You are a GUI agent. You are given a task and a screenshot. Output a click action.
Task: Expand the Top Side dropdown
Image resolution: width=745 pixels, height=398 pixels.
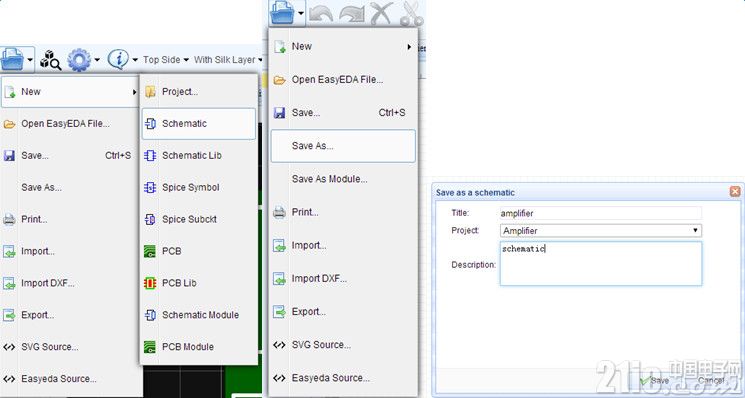(x=166, y=60)
